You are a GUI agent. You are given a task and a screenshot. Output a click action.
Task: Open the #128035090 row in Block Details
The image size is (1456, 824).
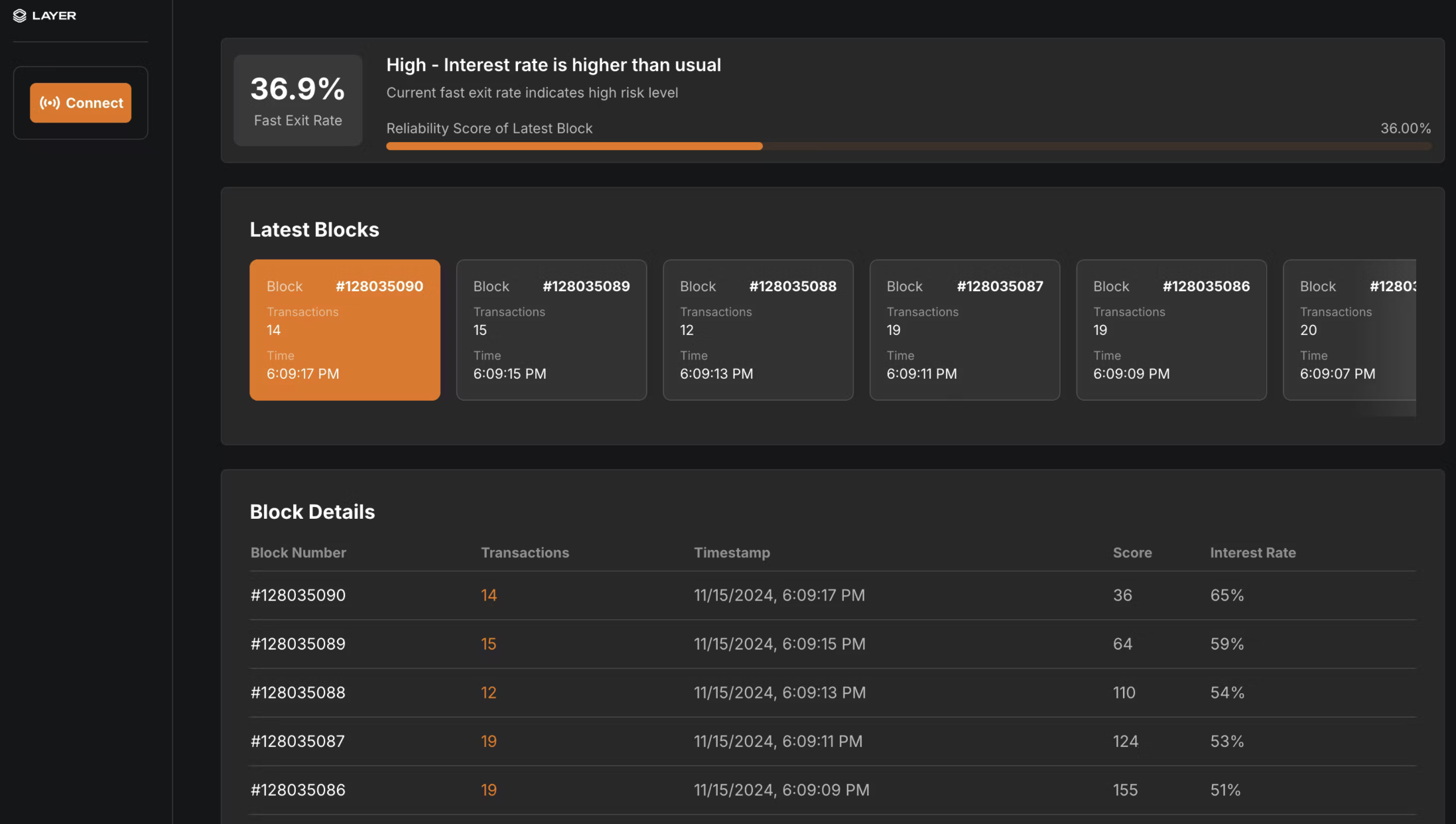click(x=298, y=595)
